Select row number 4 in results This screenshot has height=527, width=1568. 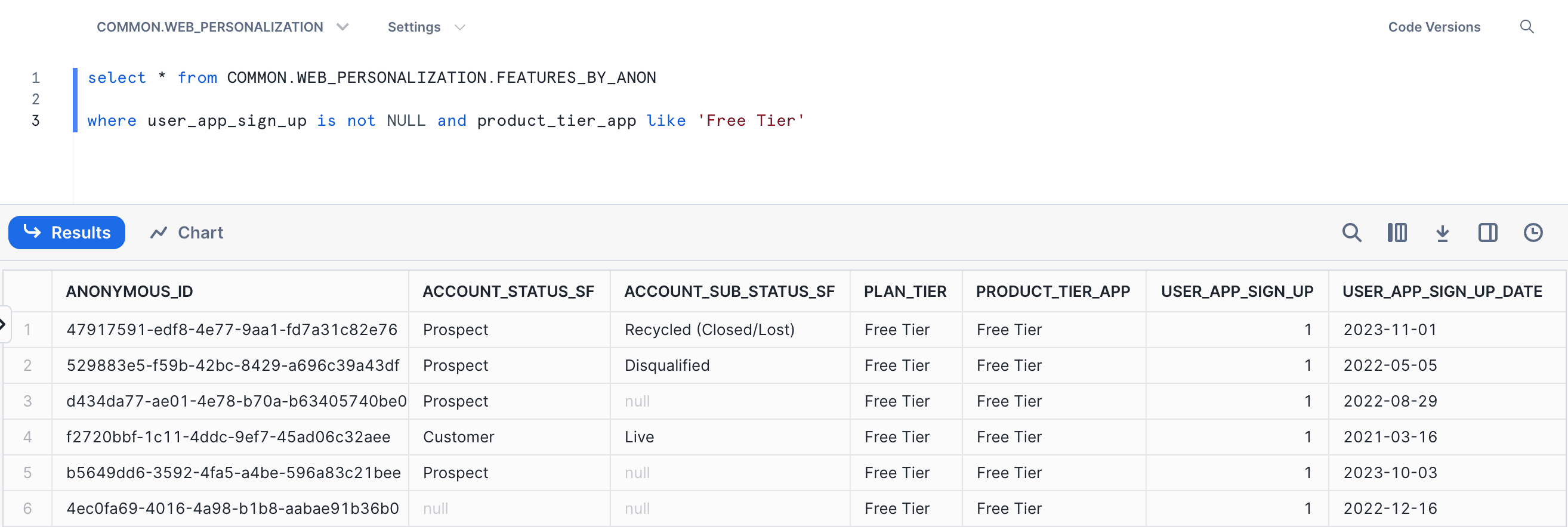[x=27, y=437]
